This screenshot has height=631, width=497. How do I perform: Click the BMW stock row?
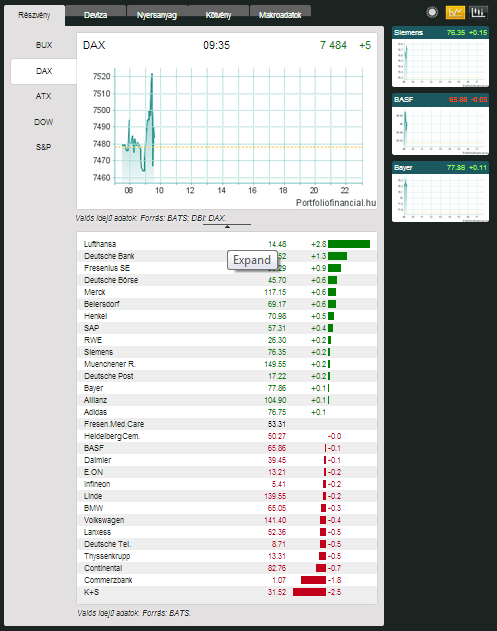[x=227, y=508]
